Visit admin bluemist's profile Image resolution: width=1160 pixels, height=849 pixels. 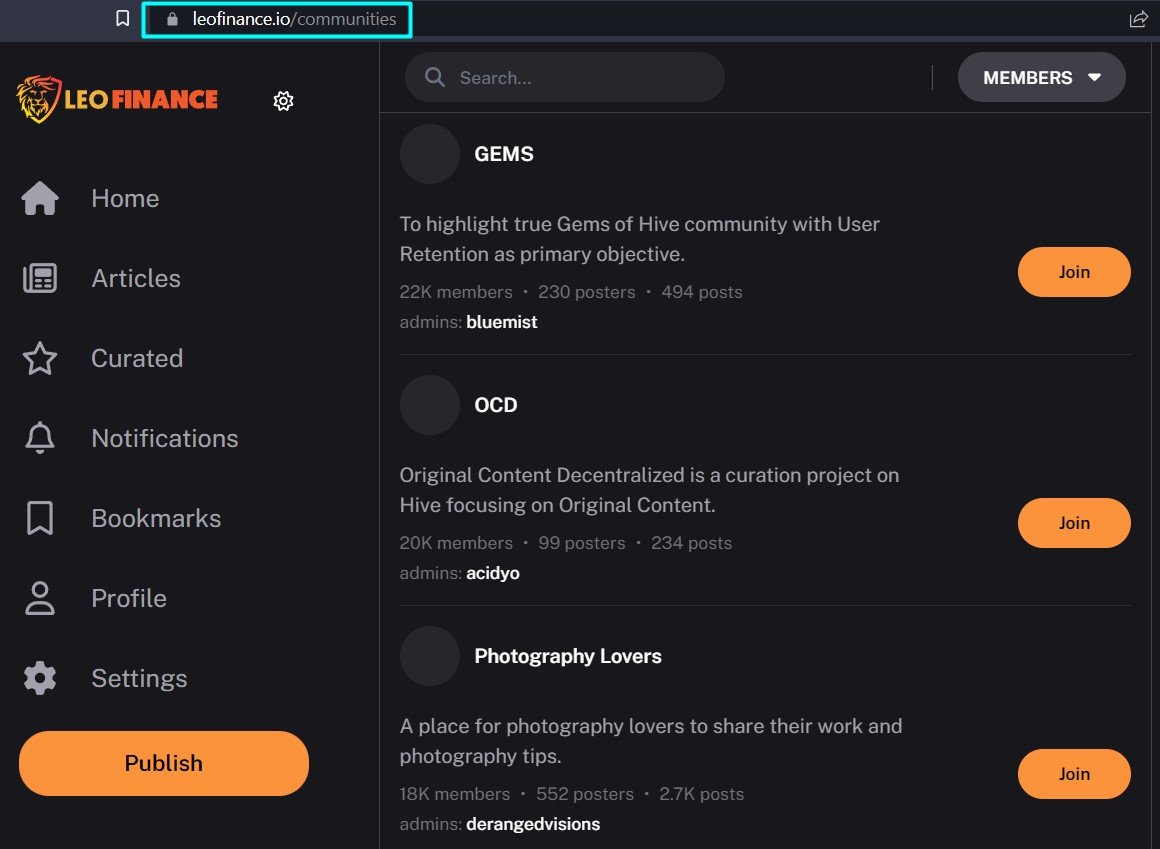coord(502,322)
